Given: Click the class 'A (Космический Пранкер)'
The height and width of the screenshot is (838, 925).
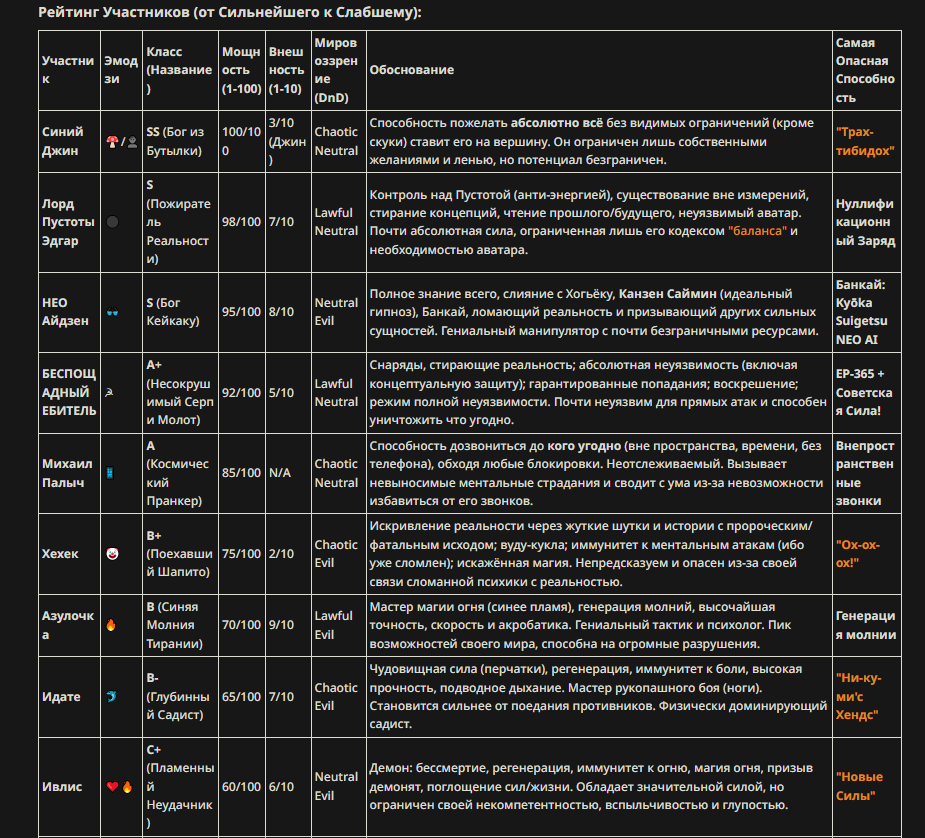Looking at the screenshot, I should point(178,473).
